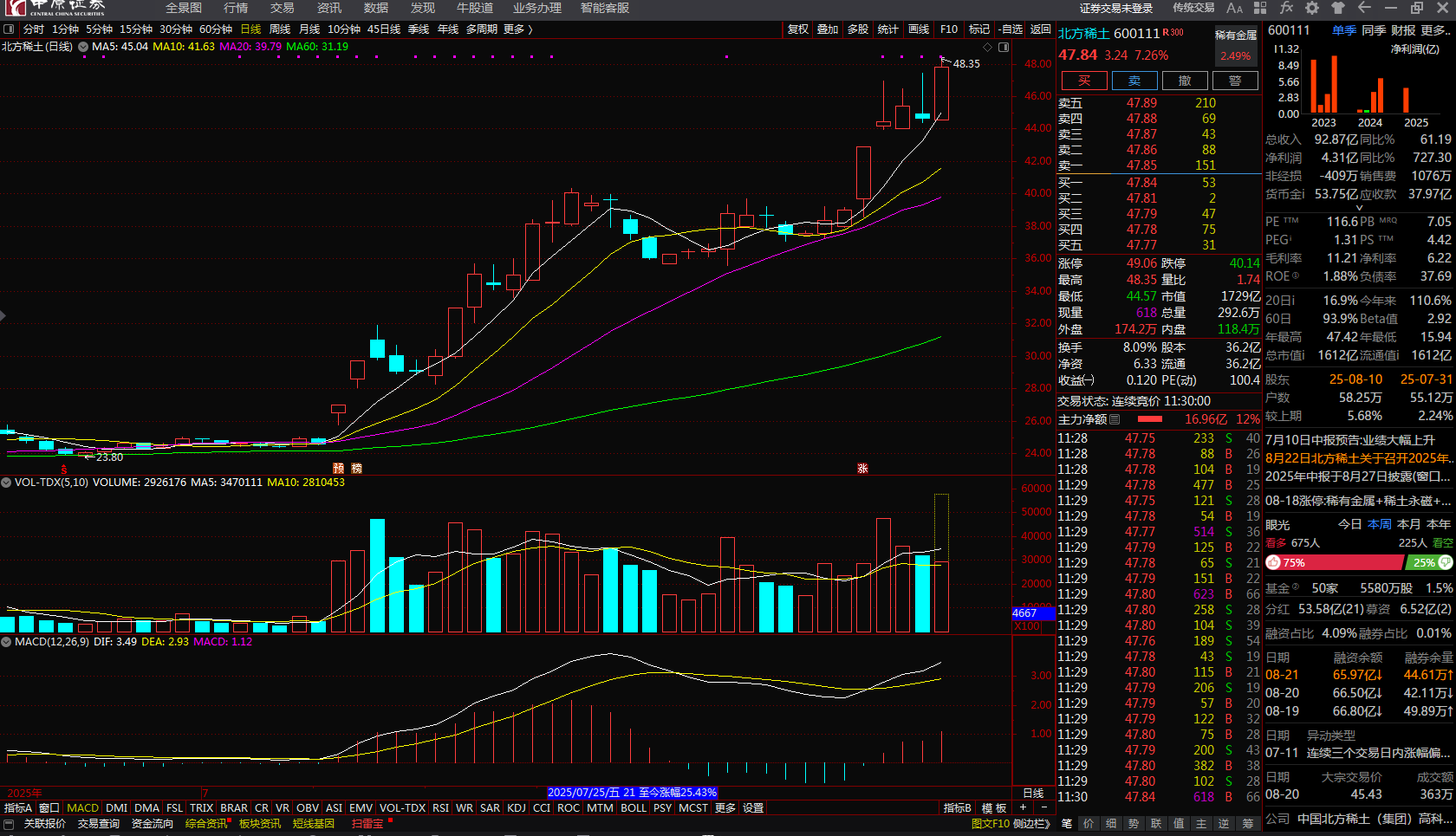Image resolution: width=1456 pixels, height=836 pixels.
Task: Select 指标B tab at bottom right
Action: tap(958, 807)
